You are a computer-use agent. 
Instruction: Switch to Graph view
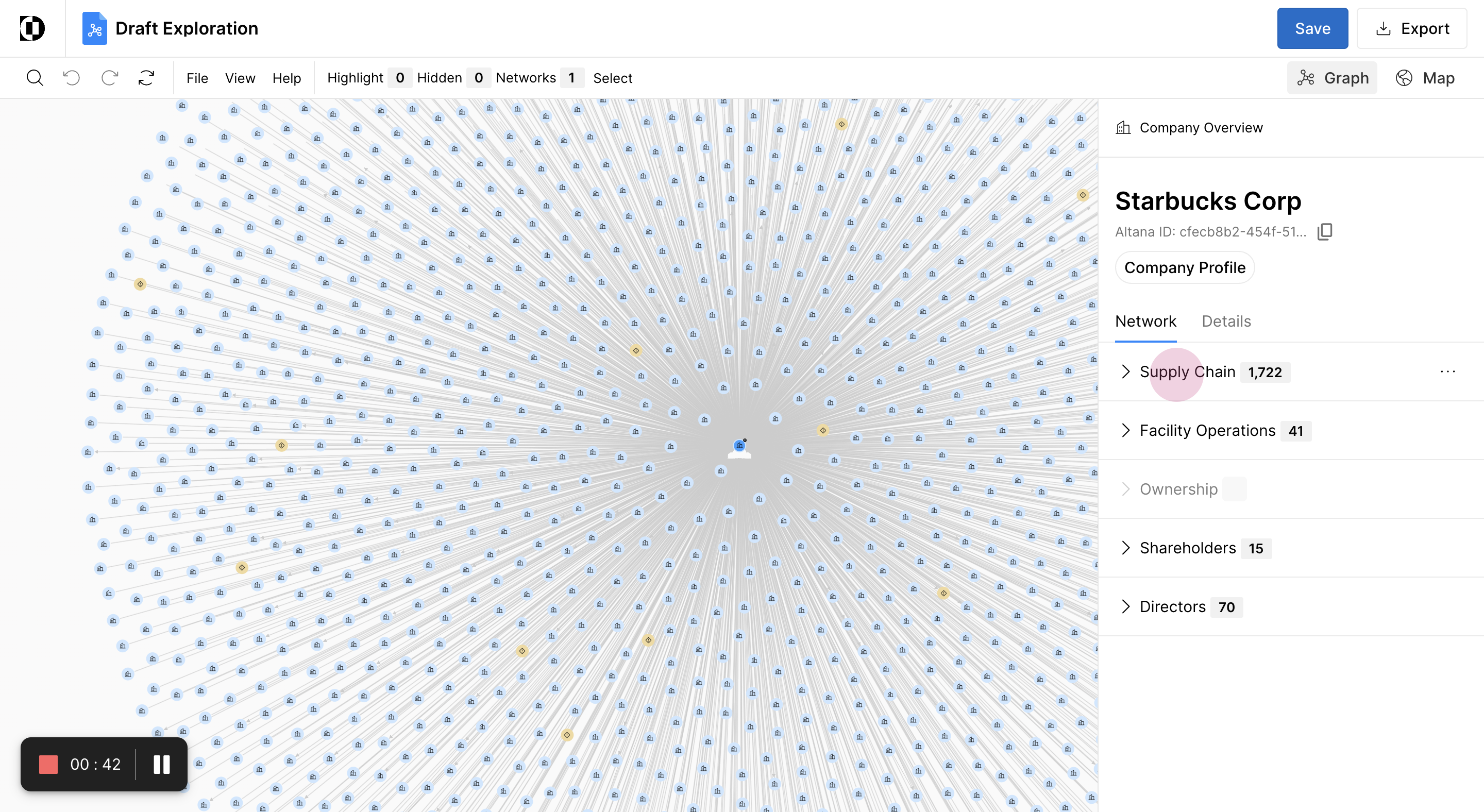1332,78
